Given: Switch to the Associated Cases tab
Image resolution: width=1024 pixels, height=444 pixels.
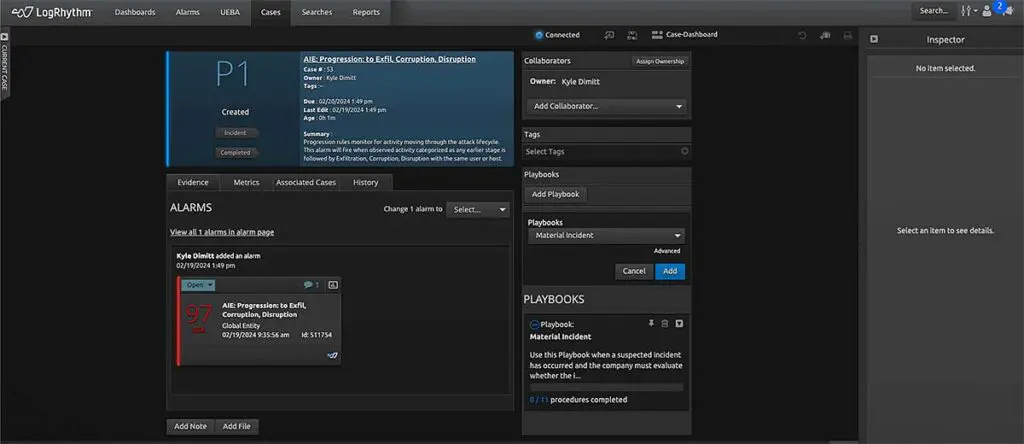Looking at the screenshot, I should 306,183.
